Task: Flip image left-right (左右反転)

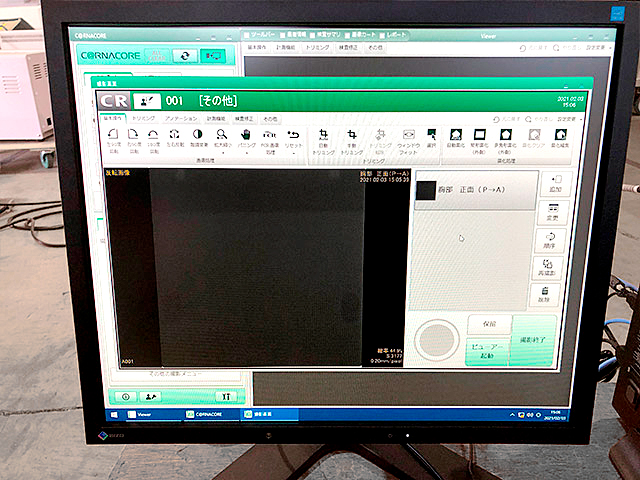Action: 175,138
